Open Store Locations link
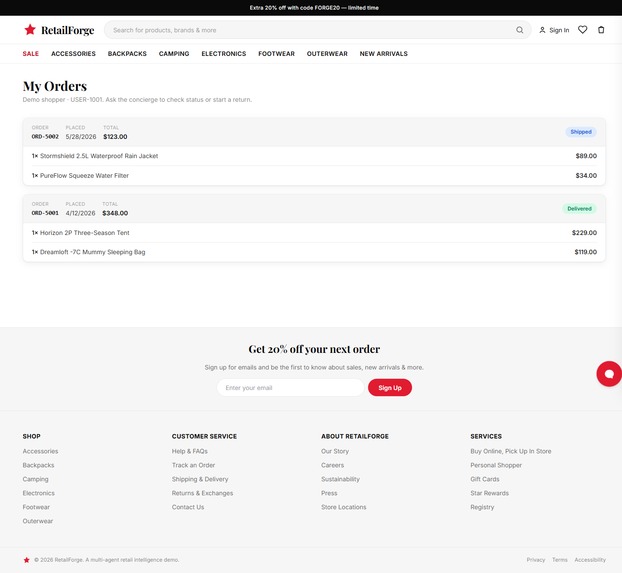 point(344,507)
